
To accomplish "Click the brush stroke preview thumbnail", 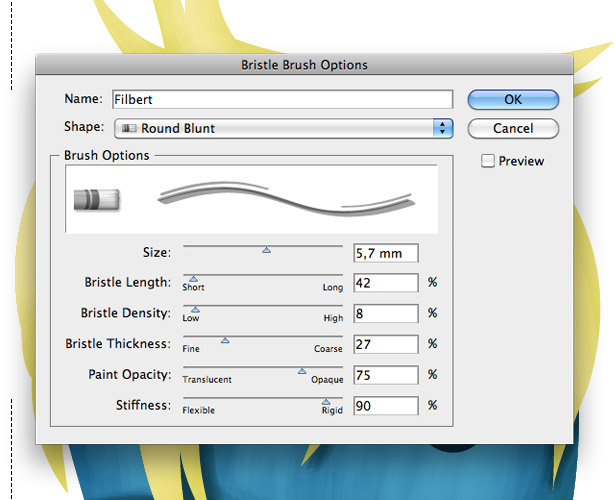I will (286, 198).
